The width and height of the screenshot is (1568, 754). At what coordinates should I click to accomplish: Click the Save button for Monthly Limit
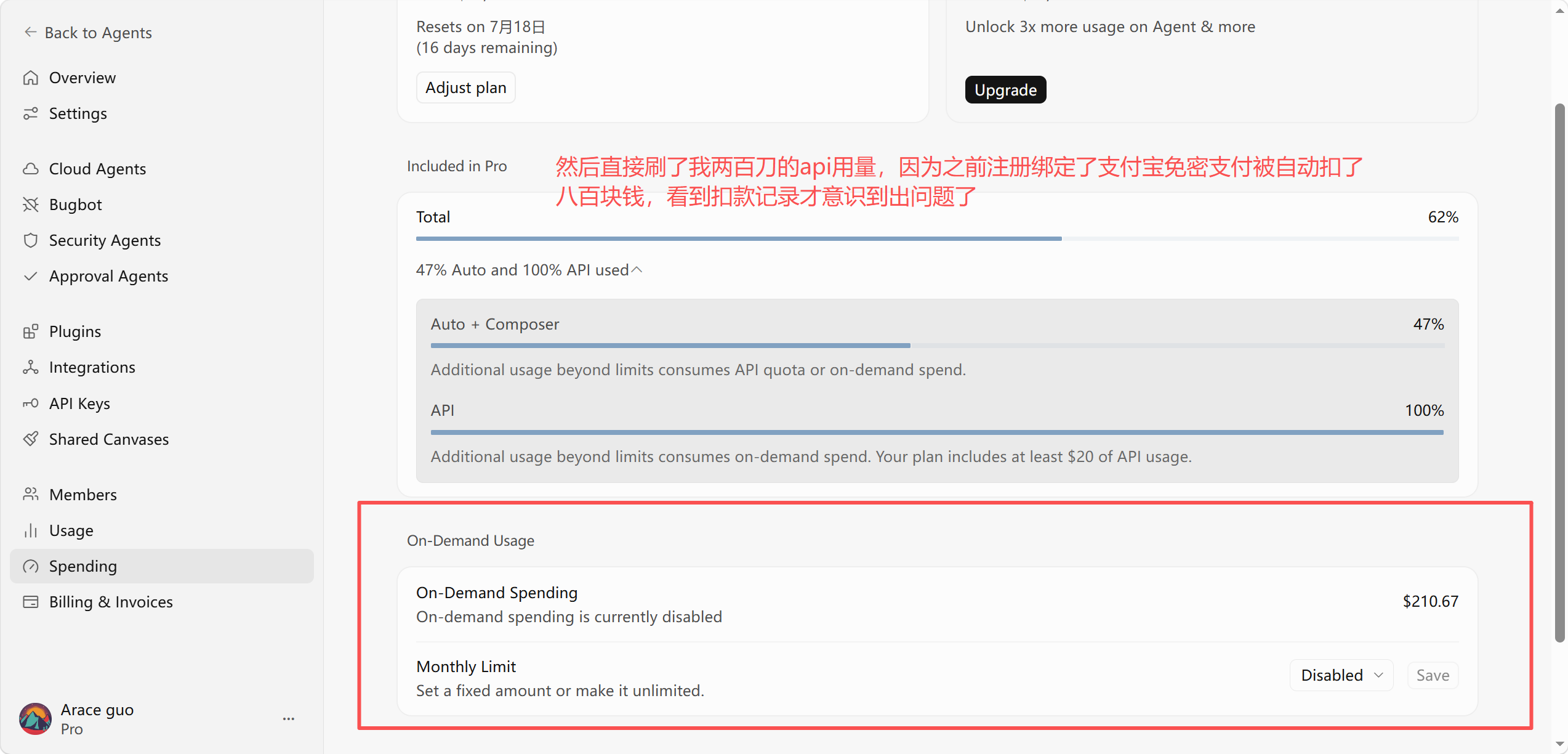1433,675
